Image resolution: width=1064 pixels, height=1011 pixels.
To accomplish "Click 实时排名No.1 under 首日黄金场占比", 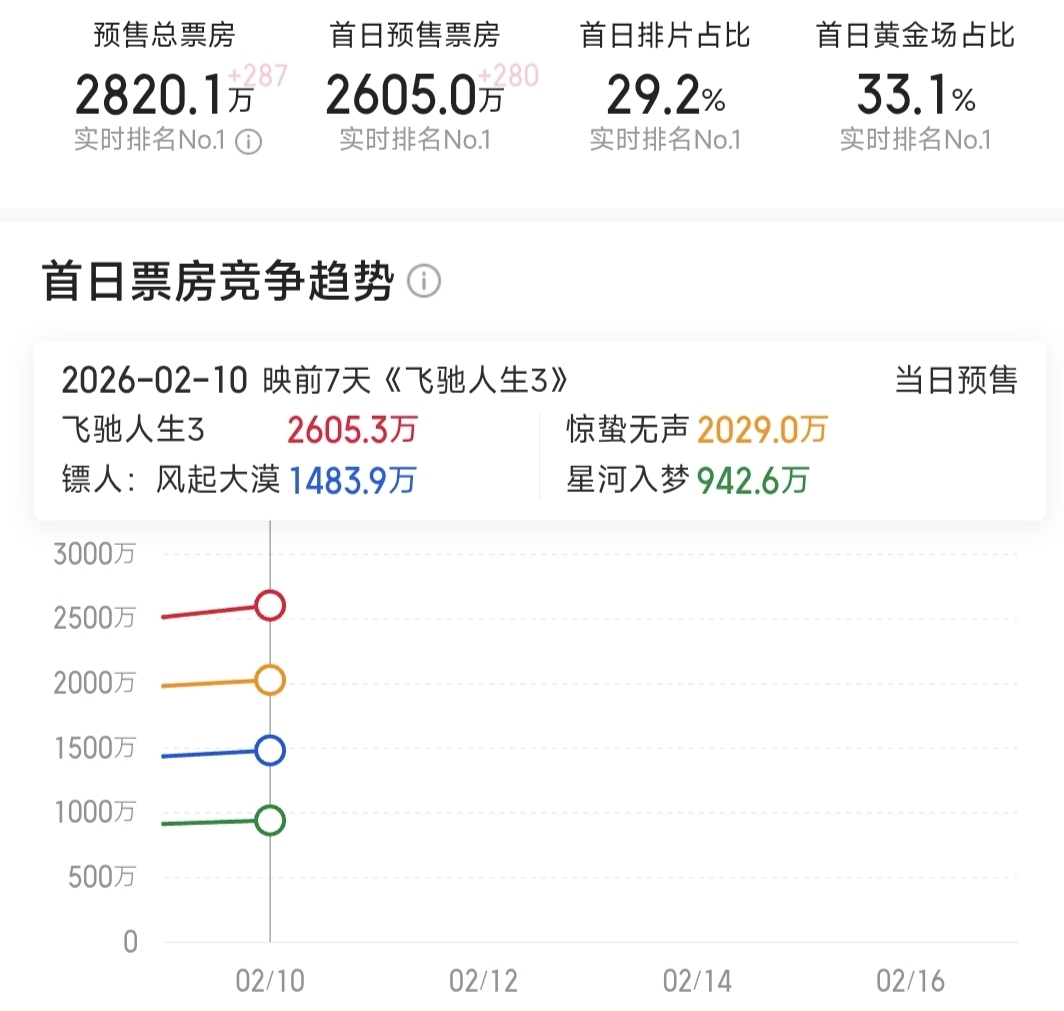I will point(915,140).
